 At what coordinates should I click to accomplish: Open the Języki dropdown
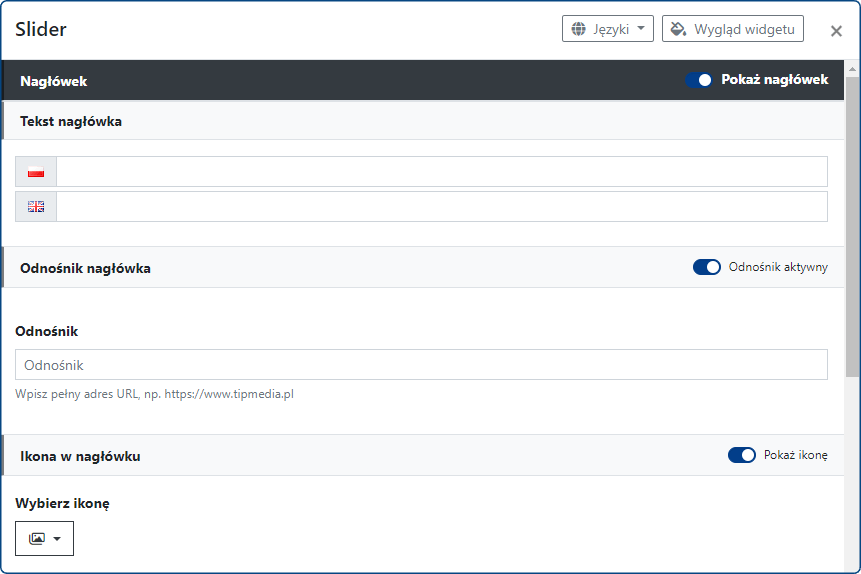[608, 29]
